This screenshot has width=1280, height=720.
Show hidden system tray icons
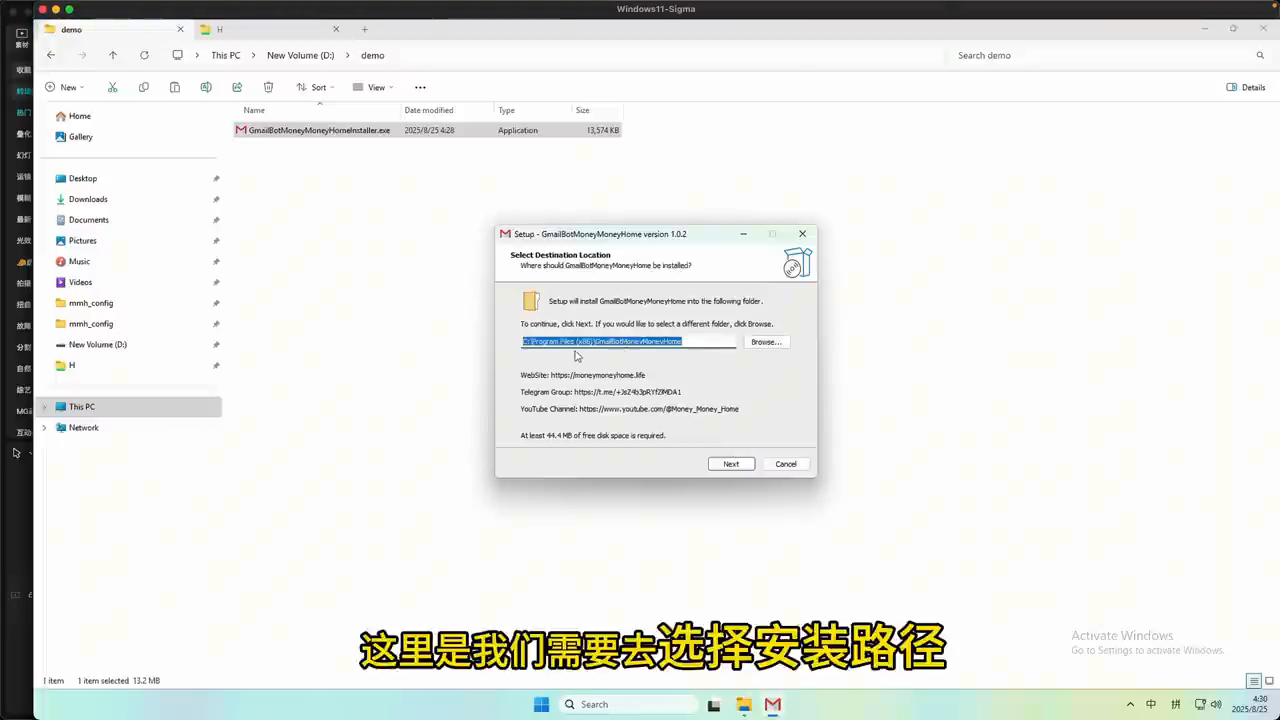pos(1130,704)
